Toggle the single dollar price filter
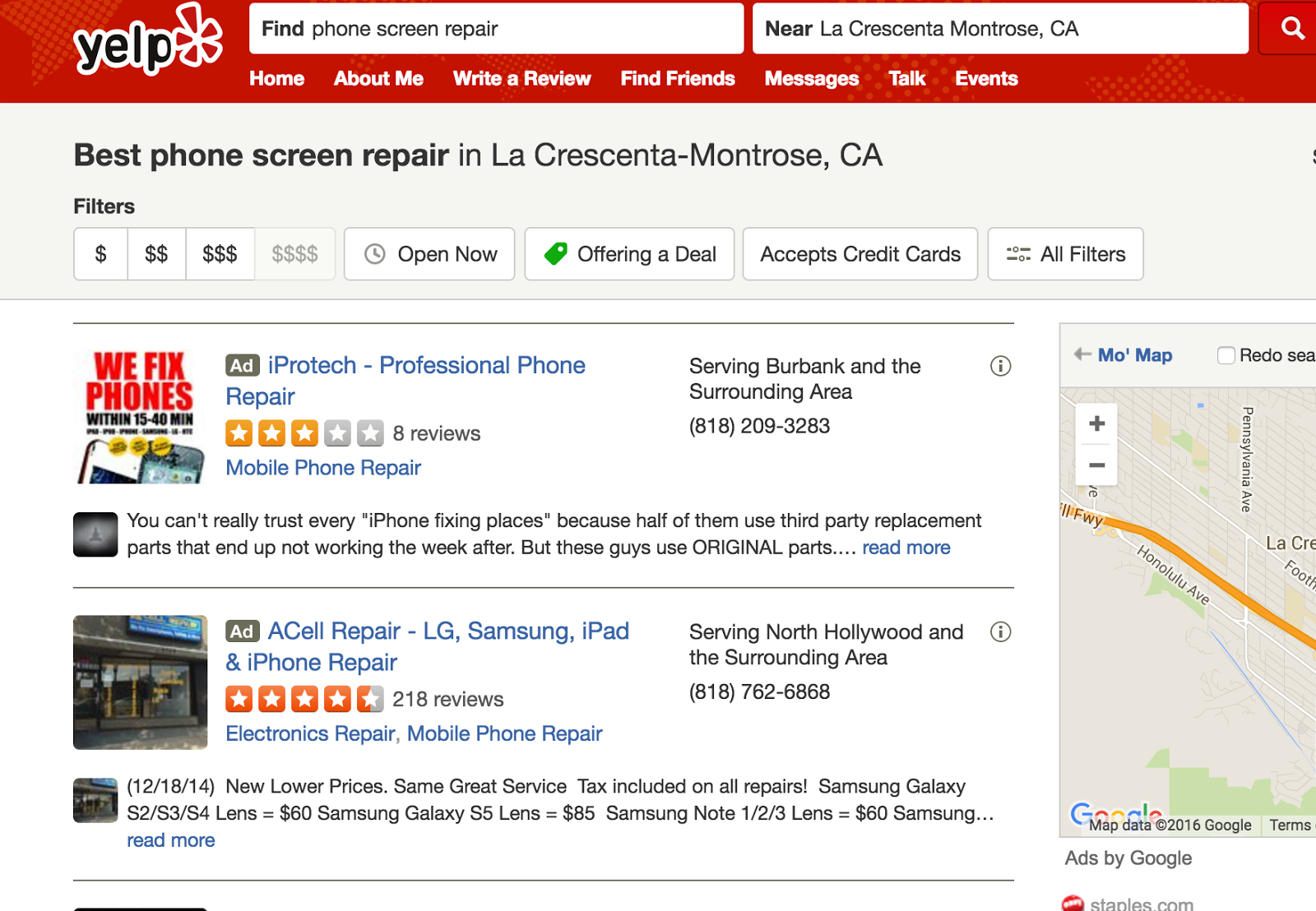The width and height of the screenshot is (1316, 911). pyautogui.click(x=100, y=254)
